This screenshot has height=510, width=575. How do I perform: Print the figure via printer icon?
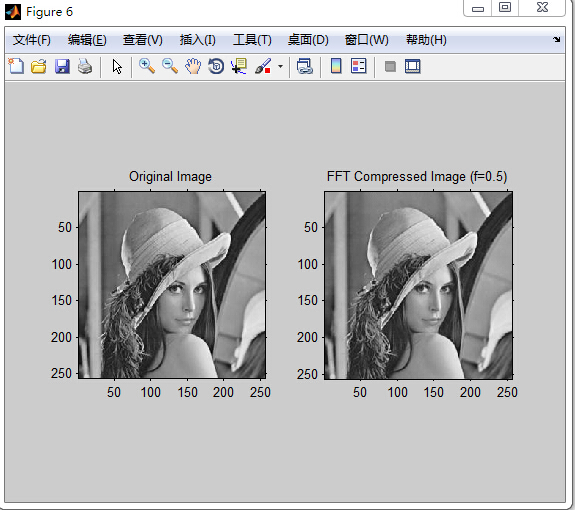(85, 66)
